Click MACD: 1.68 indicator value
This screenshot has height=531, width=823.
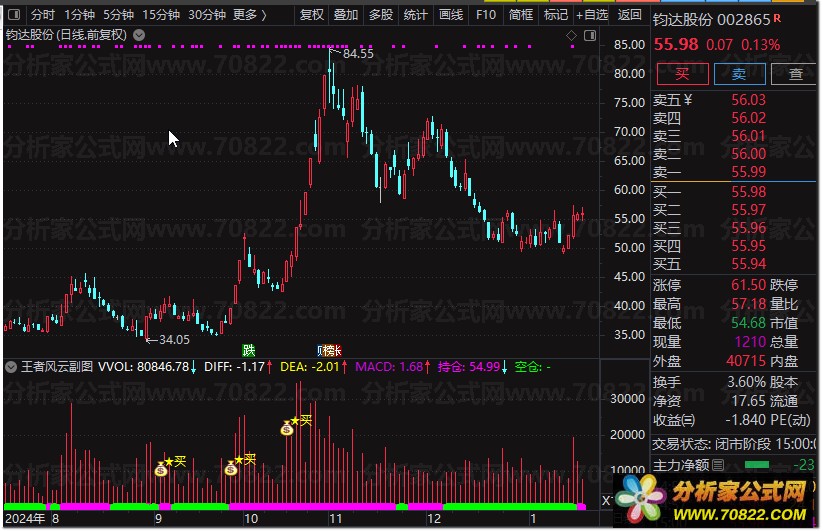click(393, 367)
